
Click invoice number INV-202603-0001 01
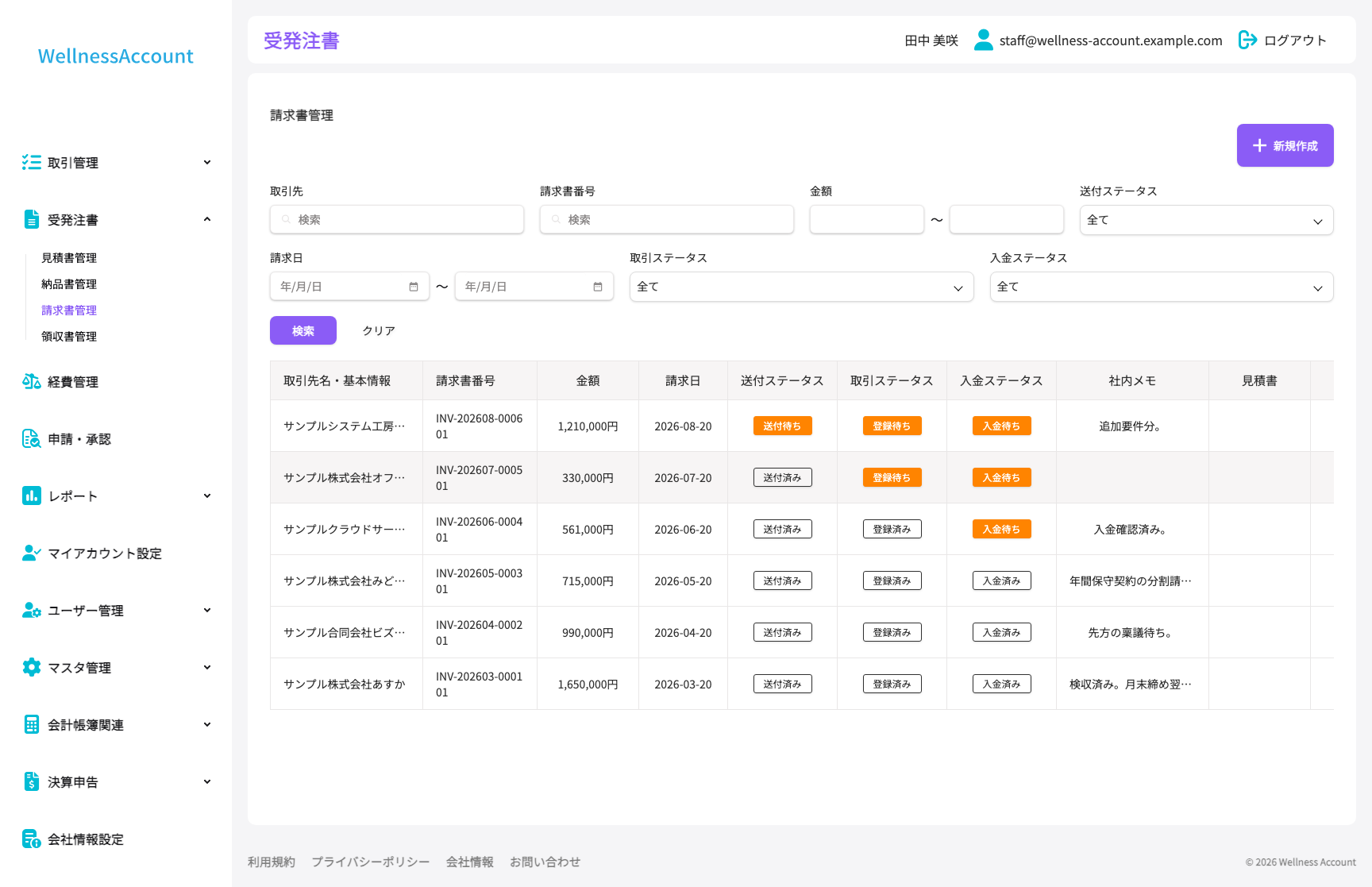480,685
